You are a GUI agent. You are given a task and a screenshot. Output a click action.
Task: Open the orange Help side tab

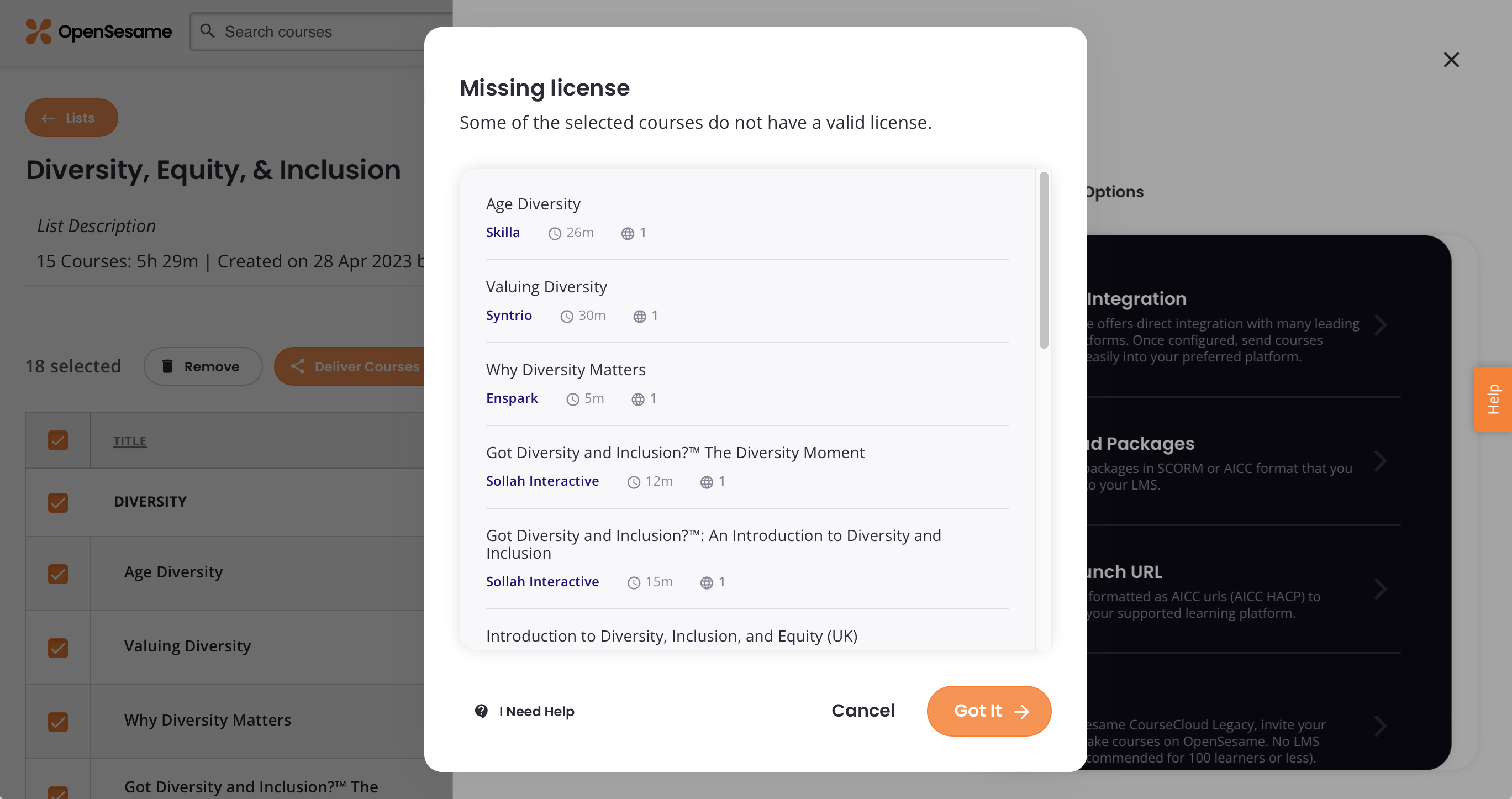[x=1493, y=399]
